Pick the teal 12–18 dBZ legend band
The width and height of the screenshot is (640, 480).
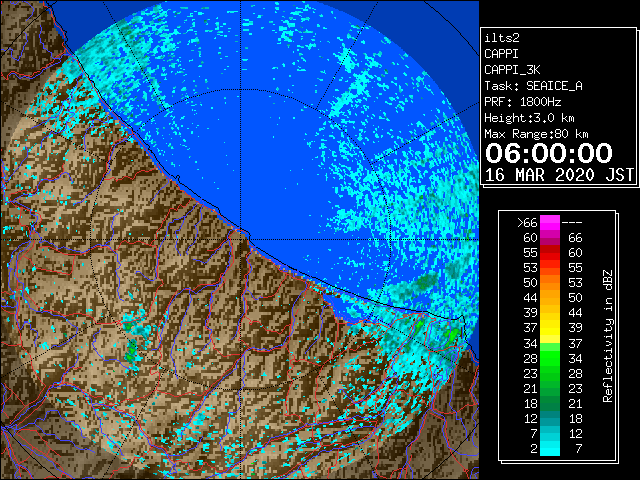click(550, 418)
